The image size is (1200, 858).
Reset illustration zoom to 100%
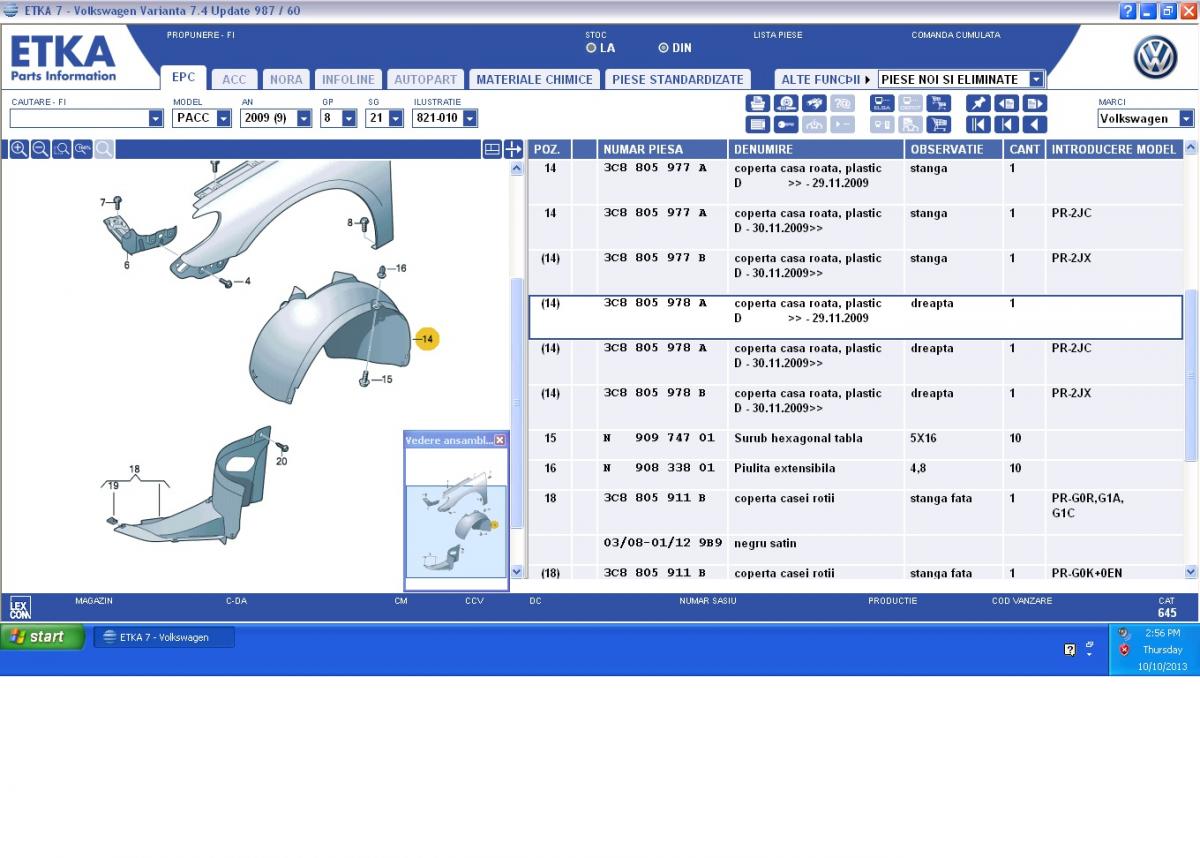83,149
